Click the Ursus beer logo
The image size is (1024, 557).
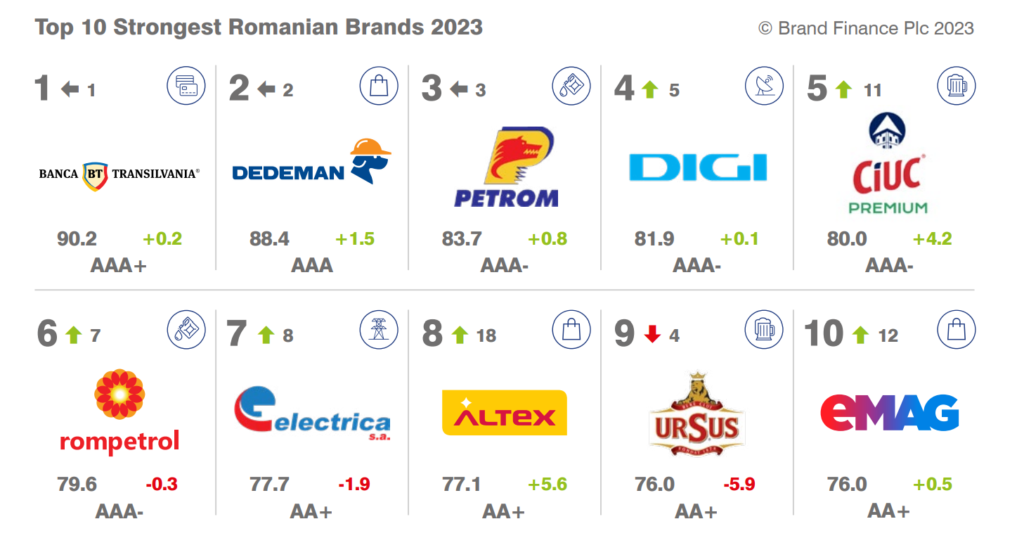pyautogui.click(x=697, y=413)
